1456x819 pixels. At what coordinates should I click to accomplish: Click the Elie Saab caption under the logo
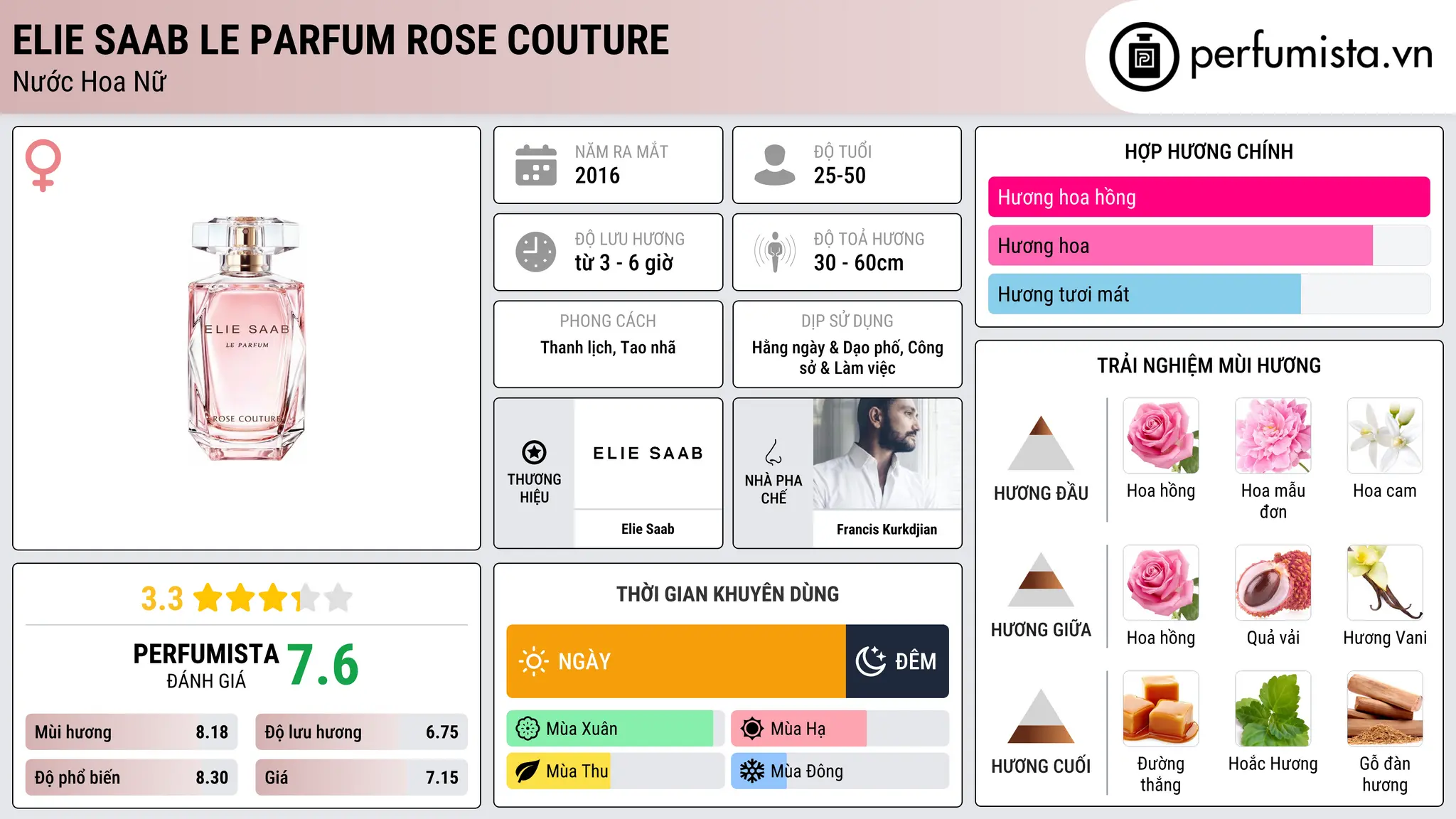click(648, 529)
